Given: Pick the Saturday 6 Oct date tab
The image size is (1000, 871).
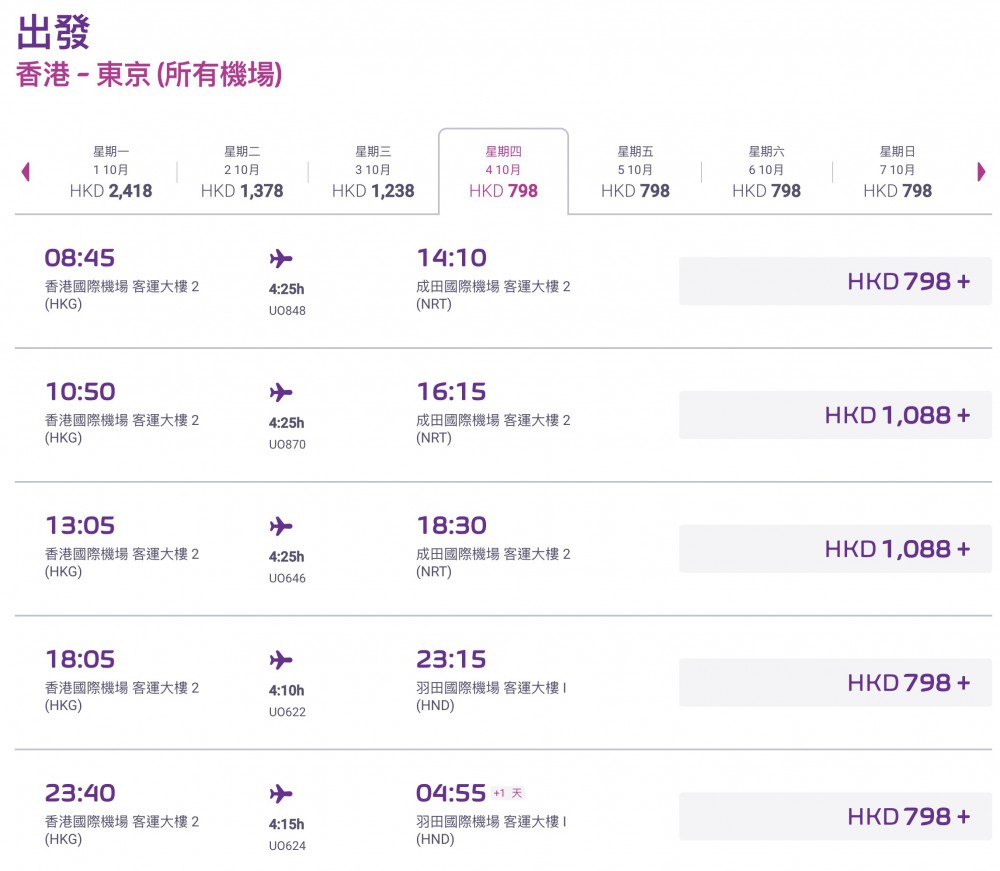Looking at the screenshot, I should [x=766, y=172].
